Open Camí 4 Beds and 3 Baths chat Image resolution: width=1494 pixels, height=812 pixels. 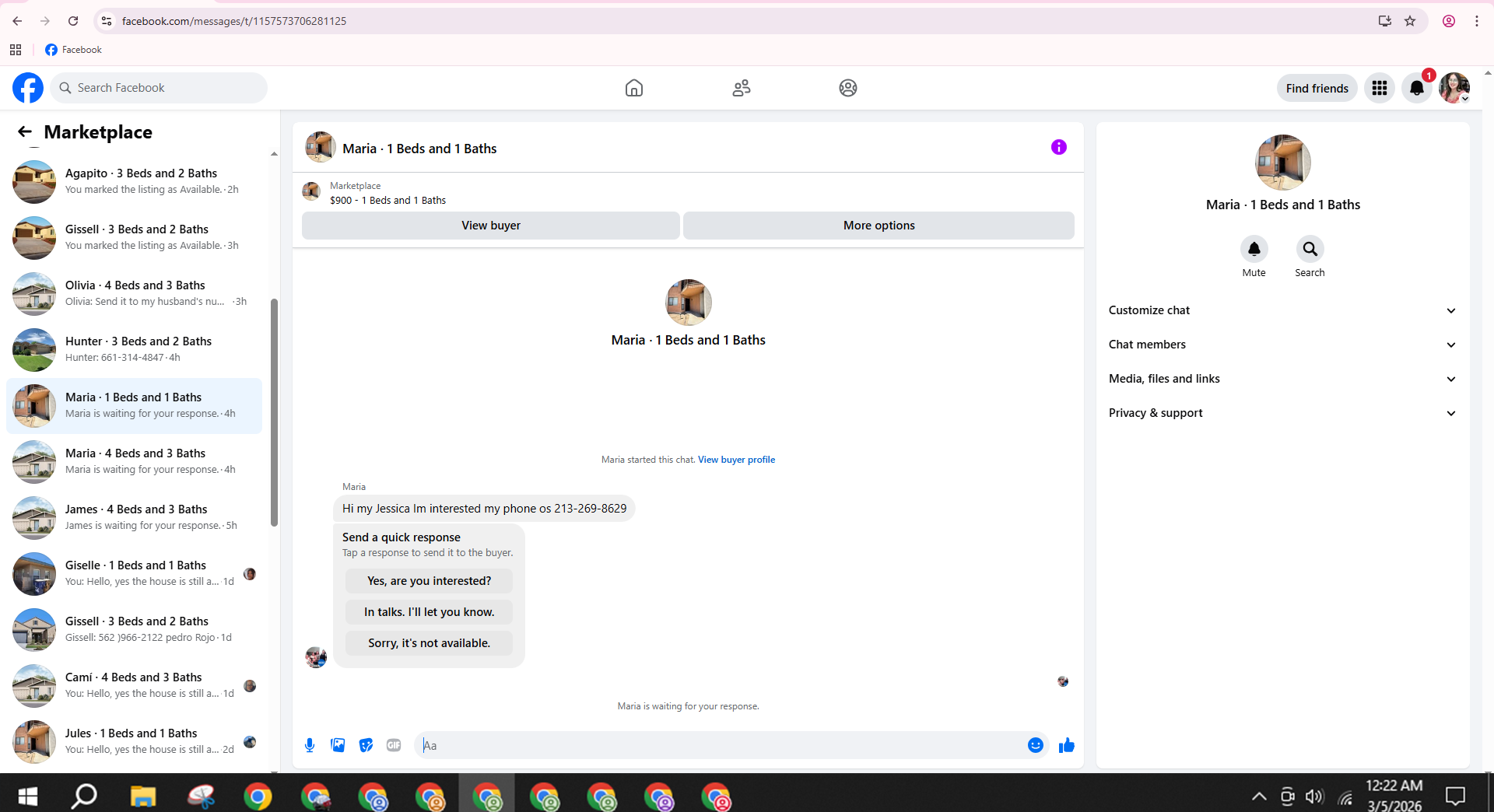point(134,685)
